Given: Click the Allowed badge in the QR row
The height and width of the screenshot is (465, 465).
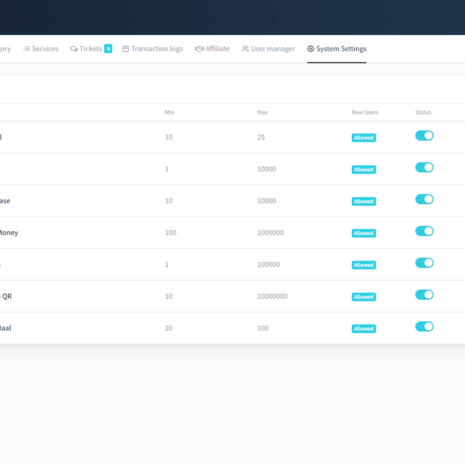Looking at the screenshot, I should tap(364, 297).
